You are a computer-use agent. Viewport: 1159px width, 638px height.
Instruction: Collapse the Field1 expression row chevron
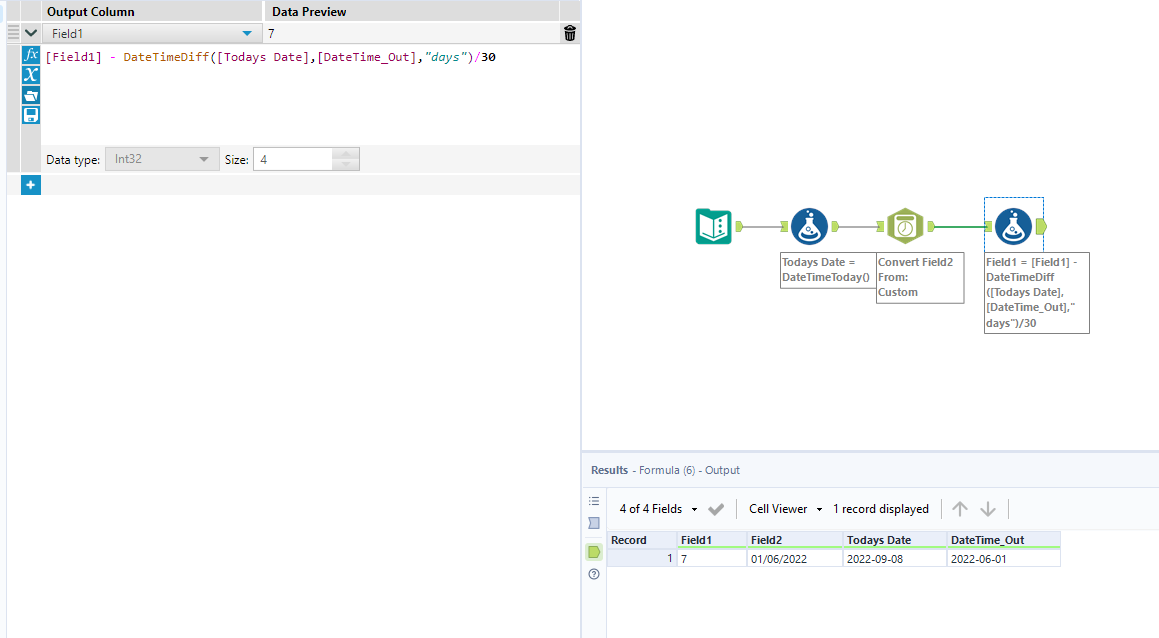tap(29, 32)
